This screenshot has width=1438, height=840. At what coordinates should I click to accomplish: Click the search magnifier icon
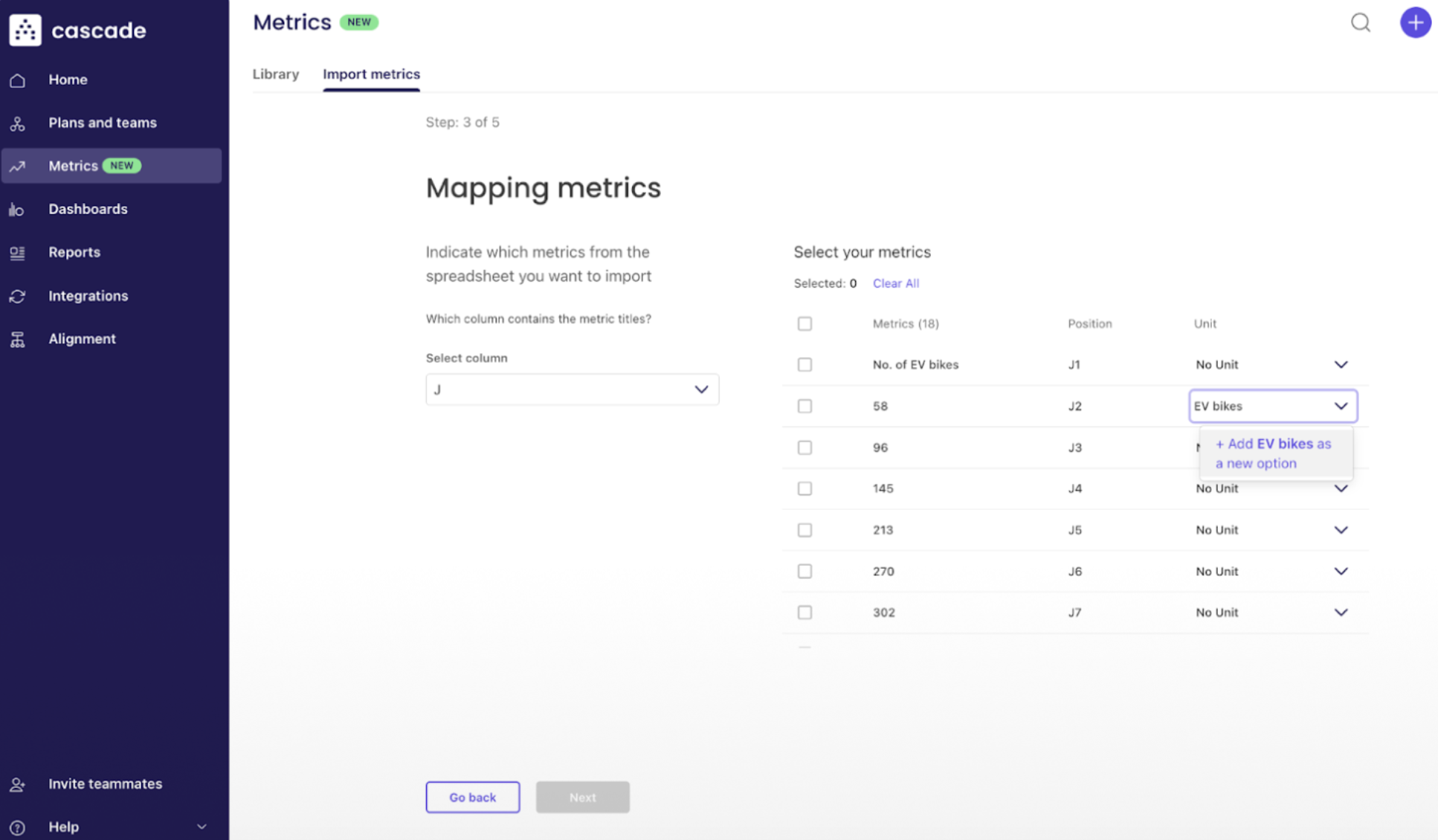pos(1360,22)
